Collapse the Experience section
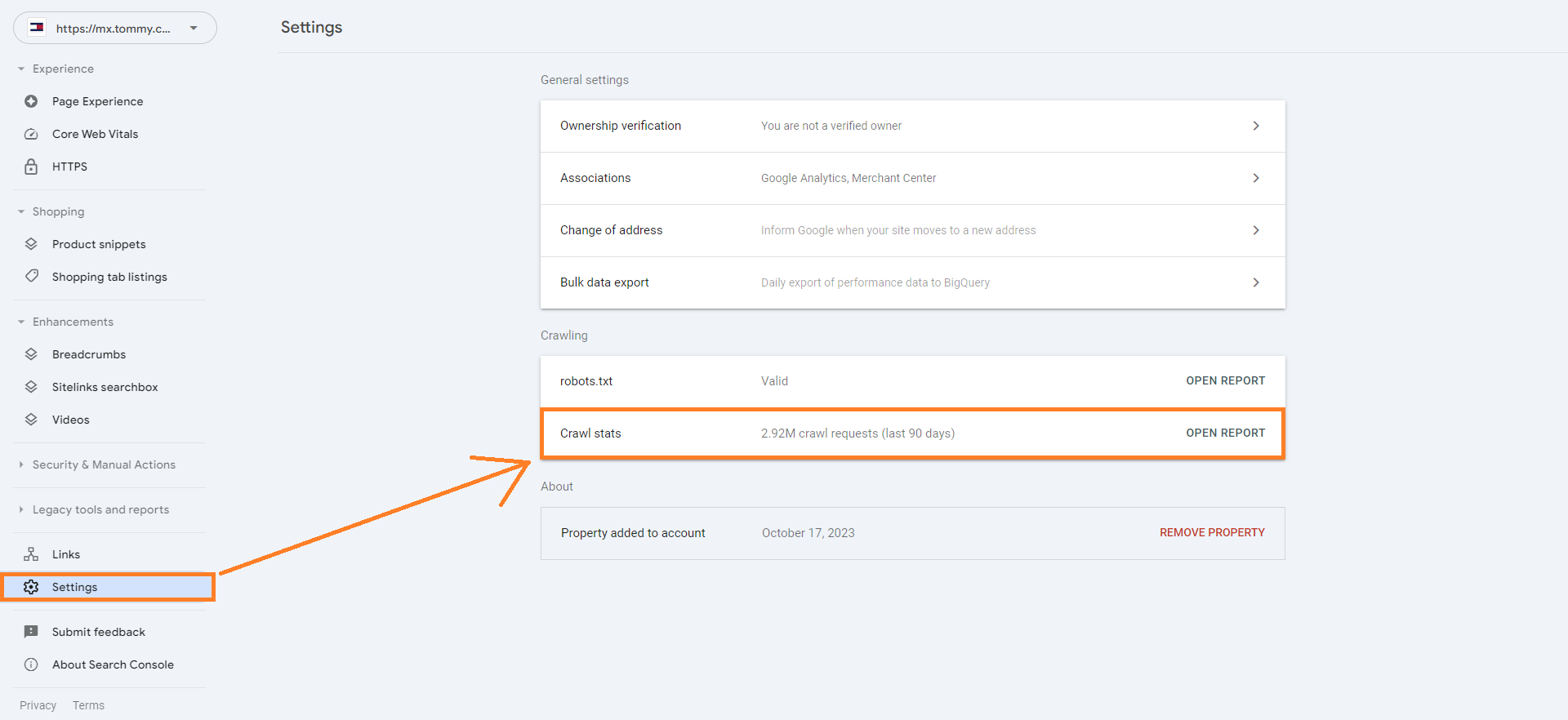 21,69
